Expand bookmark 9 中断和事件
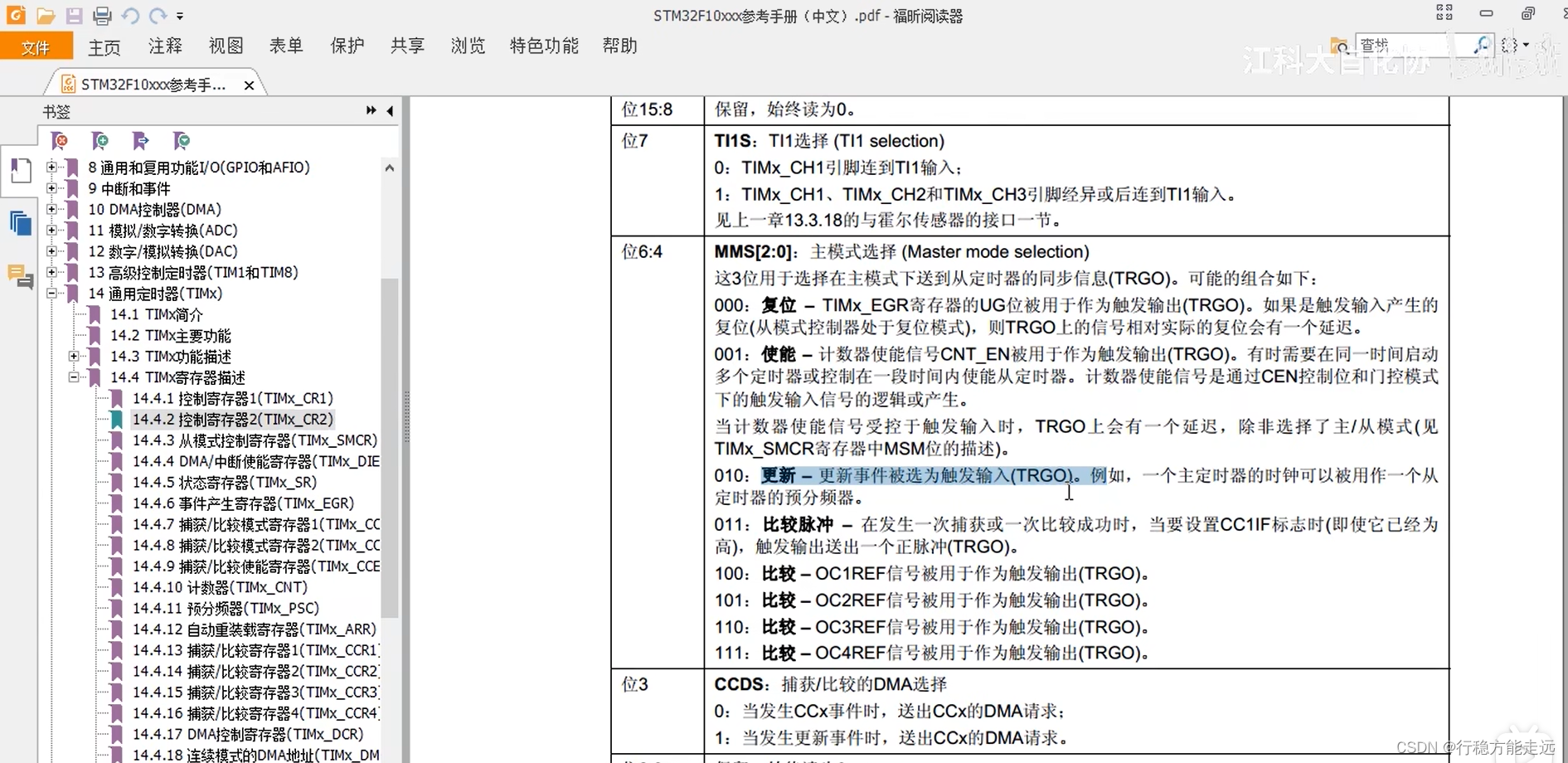 point(52,188)
